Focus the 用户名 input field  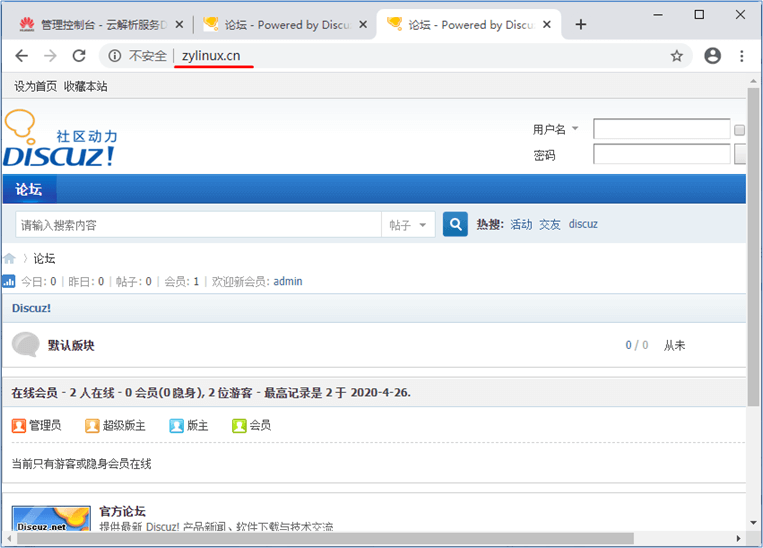coord(662,129)
